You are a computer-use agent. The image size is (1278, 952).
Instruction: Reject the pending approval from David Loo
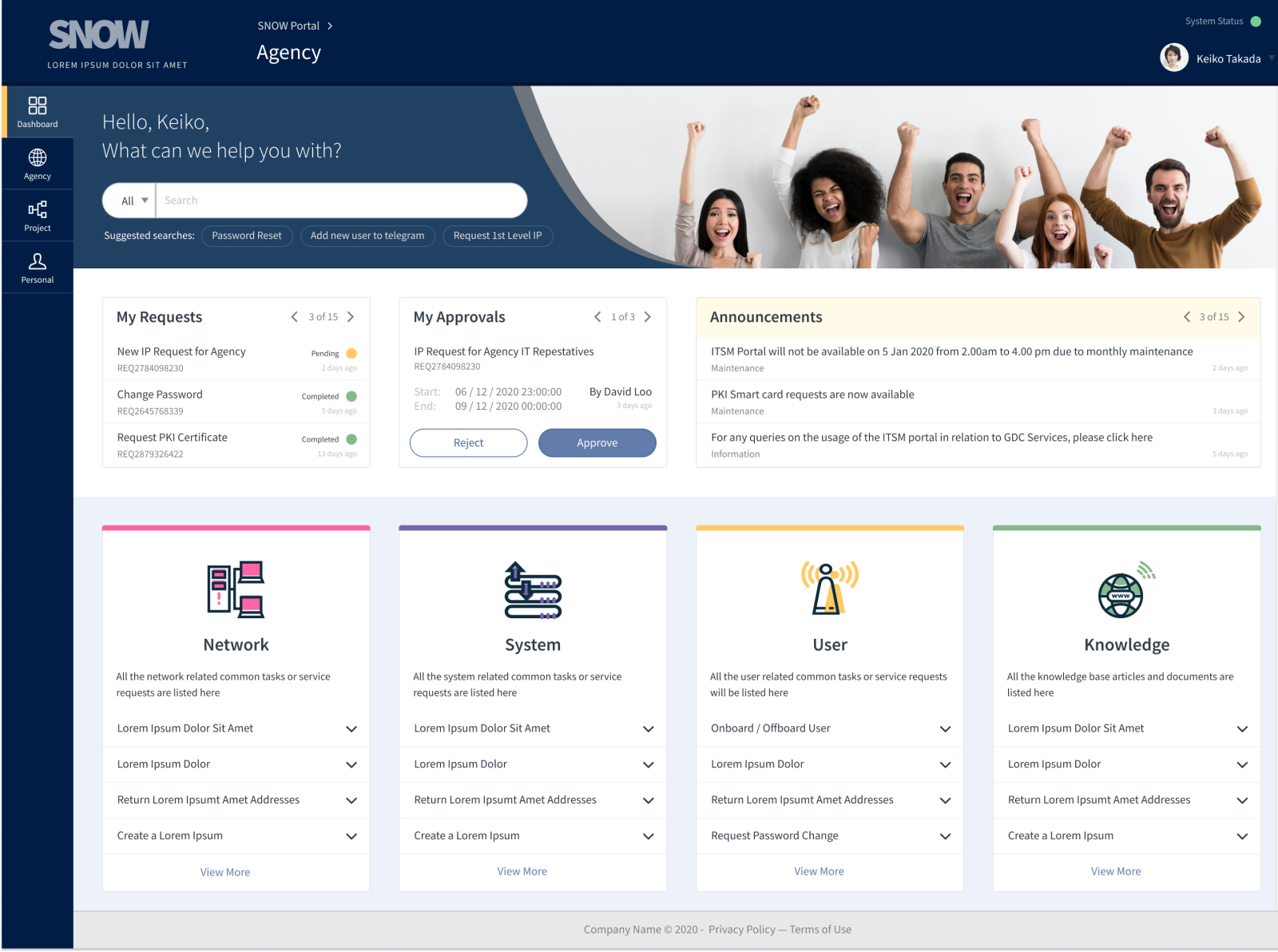coord(468,442)
